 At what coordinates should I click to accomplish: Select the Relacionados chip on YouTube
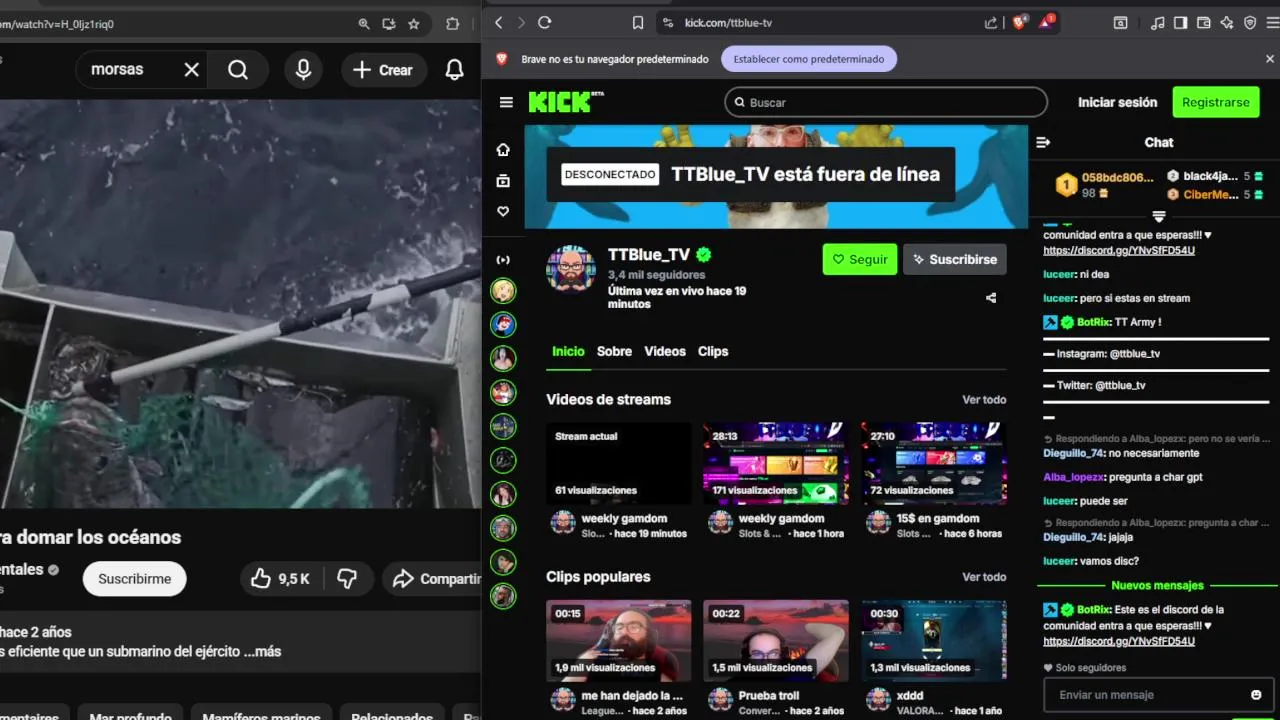tap(391, 716)
